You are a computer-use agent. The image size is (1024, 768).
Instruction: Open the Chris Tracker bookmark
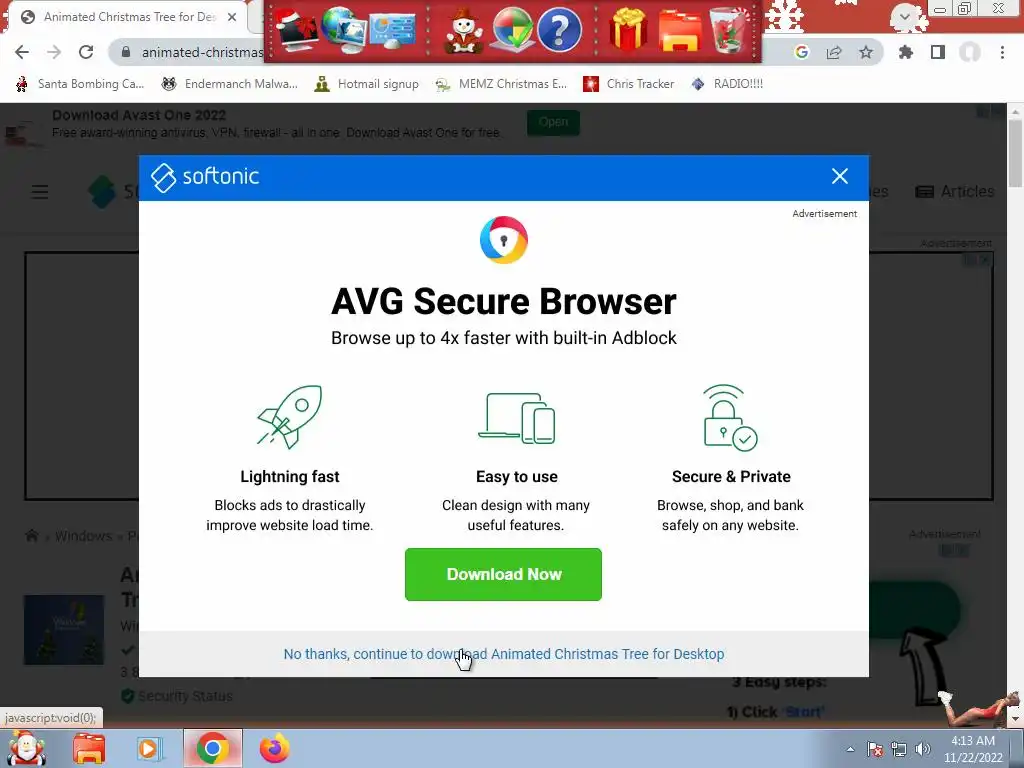628,84
